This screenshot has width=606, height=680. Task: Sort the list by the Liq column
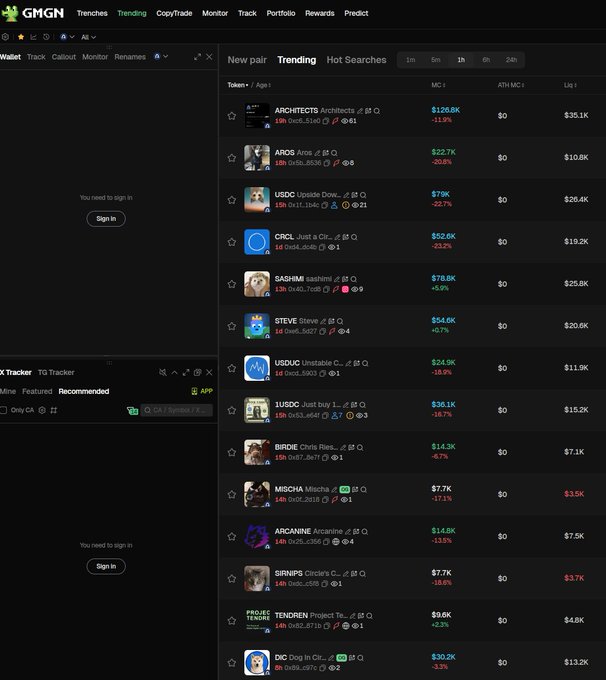pos(570,85)
